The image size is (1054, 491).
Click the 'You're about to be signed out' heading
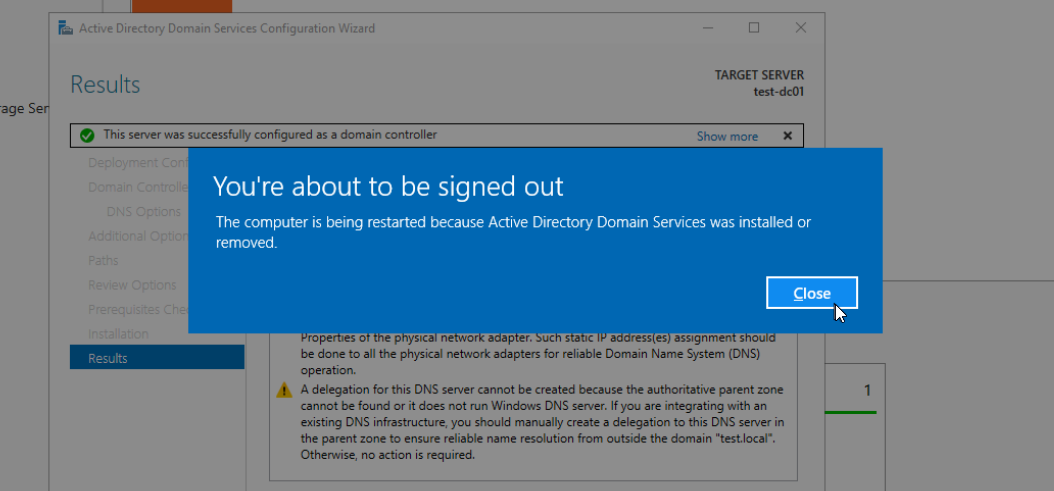(388, 186)
